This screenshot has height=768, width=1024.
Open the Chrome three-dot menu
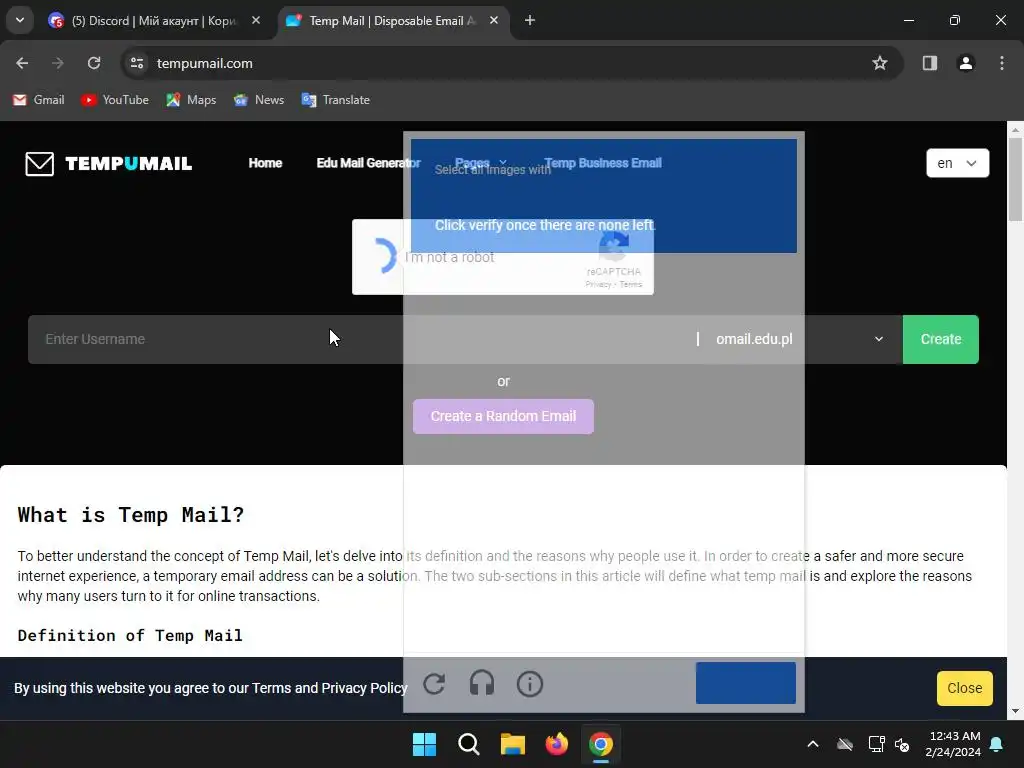coord(1002,63)
